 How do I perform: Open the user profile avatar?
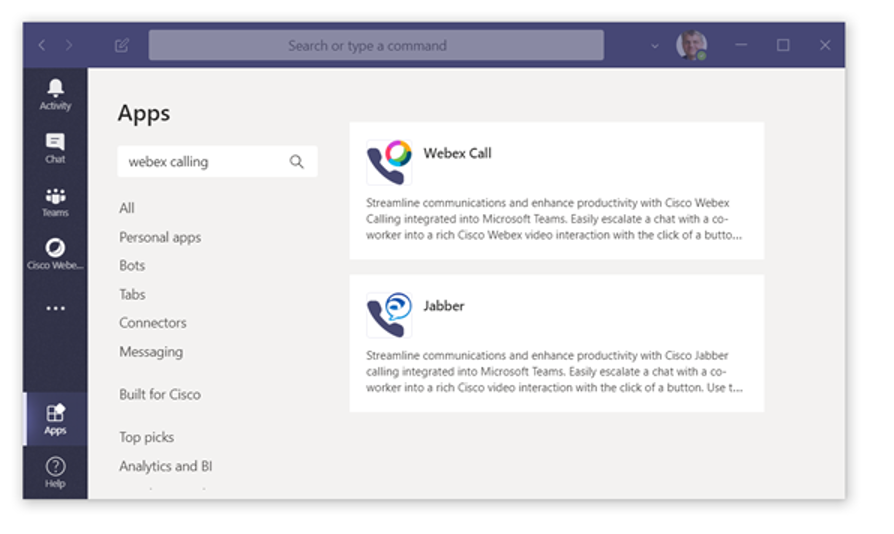pyautogui.click(x=692, y=45)
